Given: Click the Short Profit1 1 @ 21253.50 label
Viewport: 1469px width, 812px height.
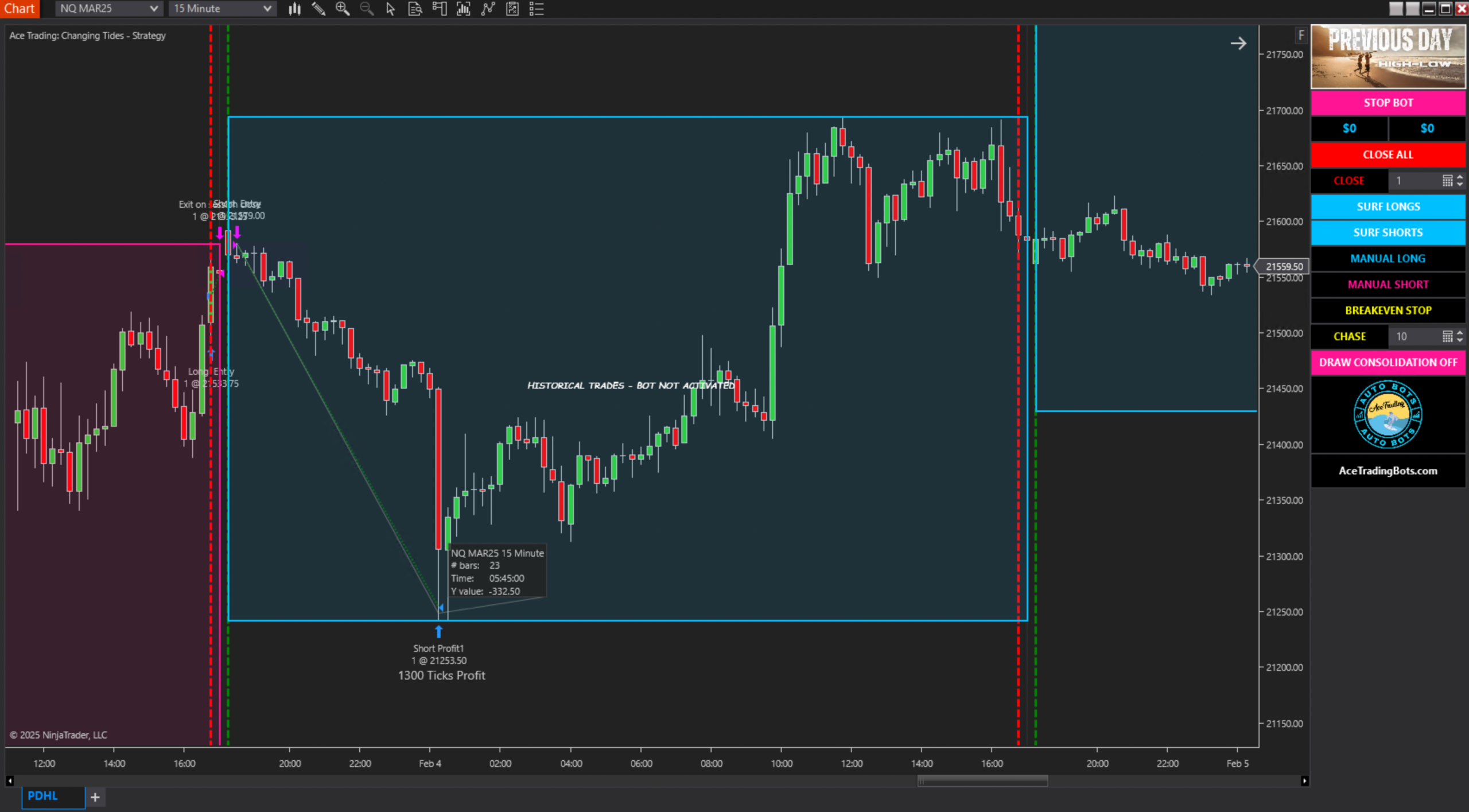Looking at the screenshot, I should (439, 654).
